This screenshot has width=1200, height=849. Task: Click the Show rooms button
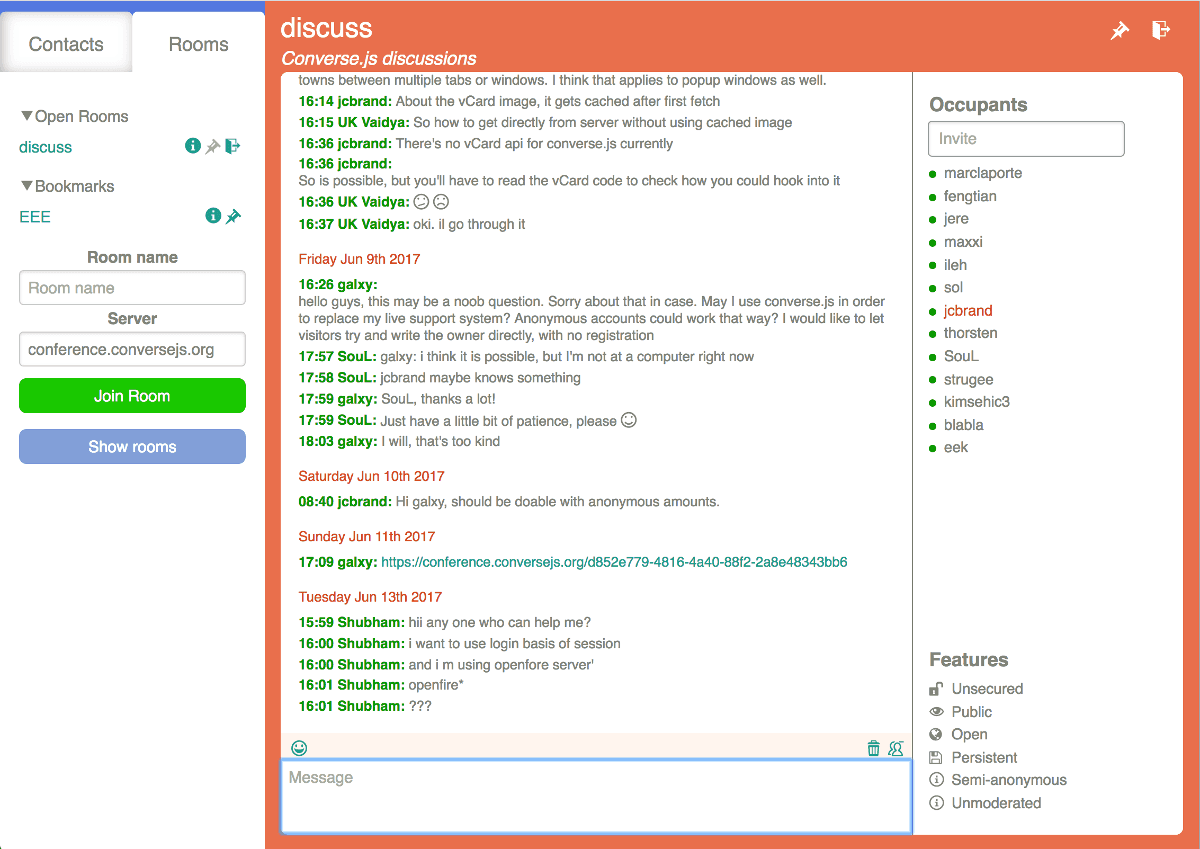(x=132, y=447)
